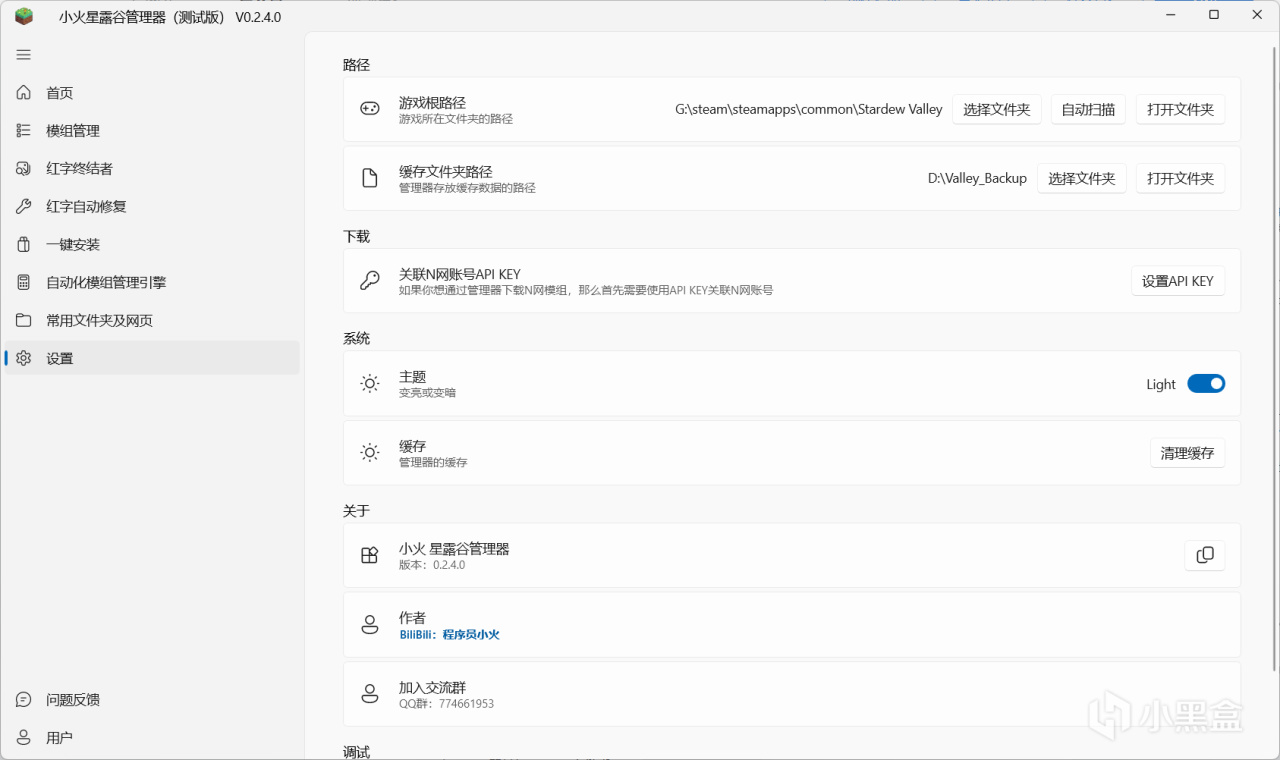Click the sun icon in 主题 row
Image resolution: width=1280 pixels, height=760 pixels.
click(x=370, y=384)
